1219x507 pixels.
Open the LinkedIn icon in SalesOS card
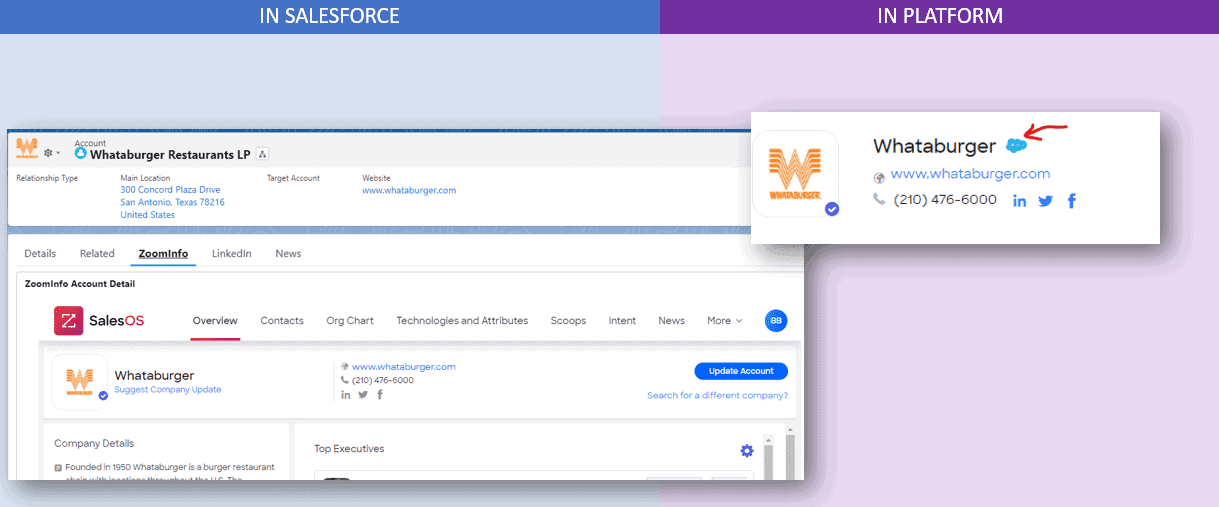346,395
